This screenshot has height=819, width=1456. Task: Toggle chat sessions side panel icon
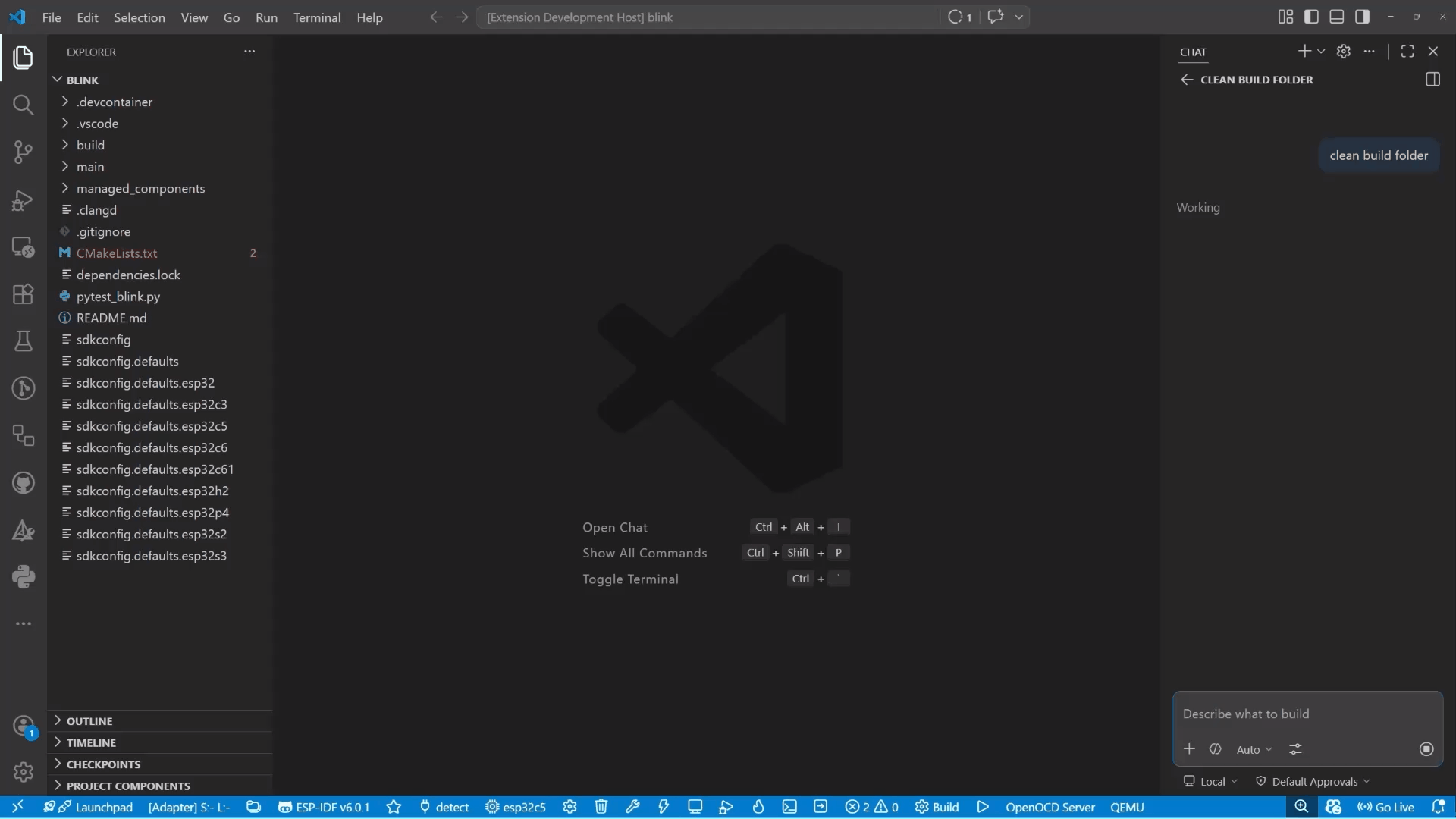click(1432, 80)
